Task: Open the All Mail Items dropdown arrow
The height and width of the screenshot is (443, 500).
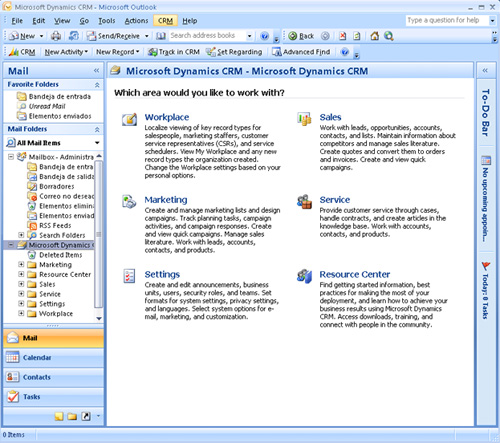Action: [97, 143]
